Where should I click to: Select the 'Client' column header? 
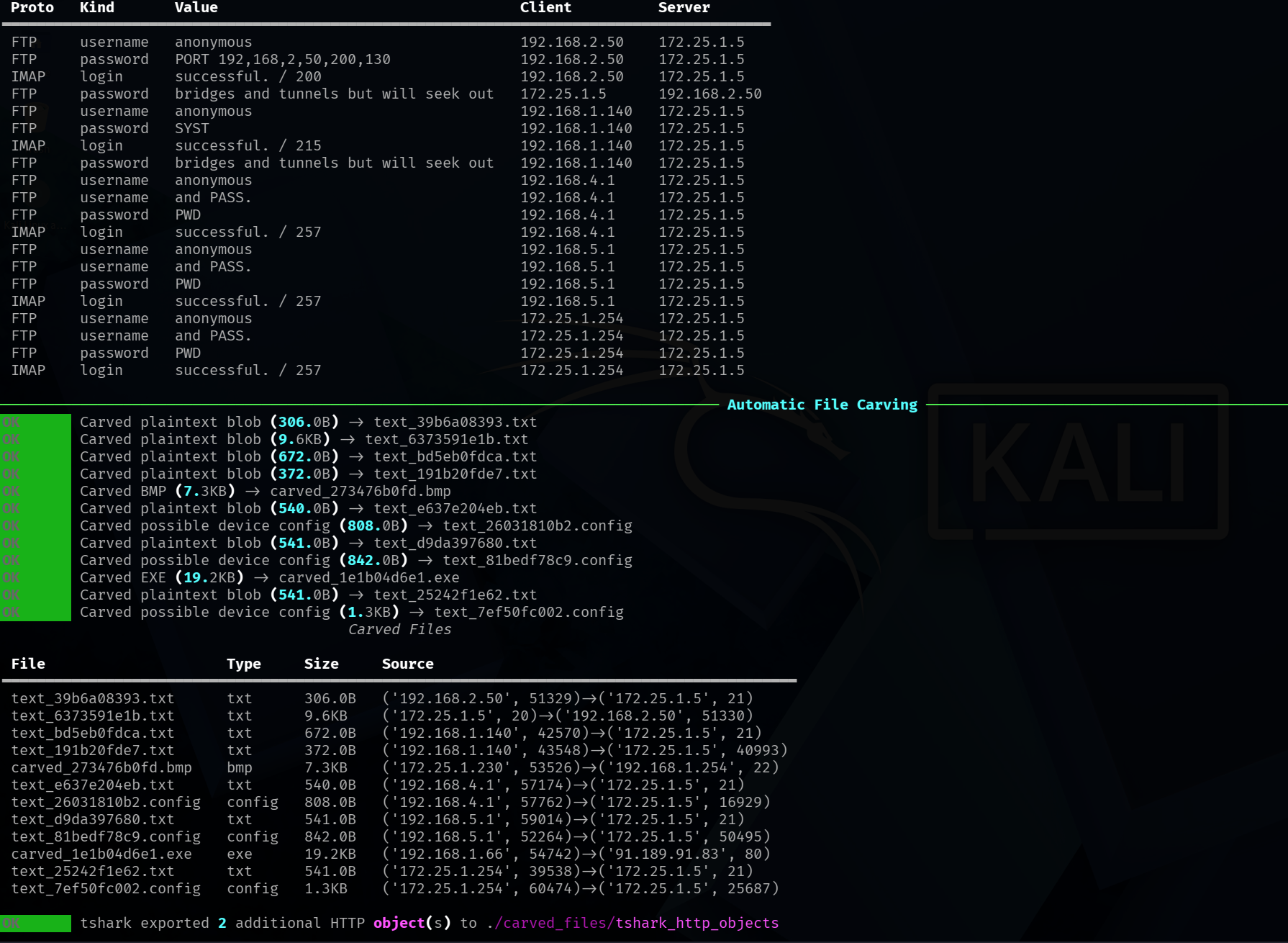pyautogui.click(x=546, y=8)
